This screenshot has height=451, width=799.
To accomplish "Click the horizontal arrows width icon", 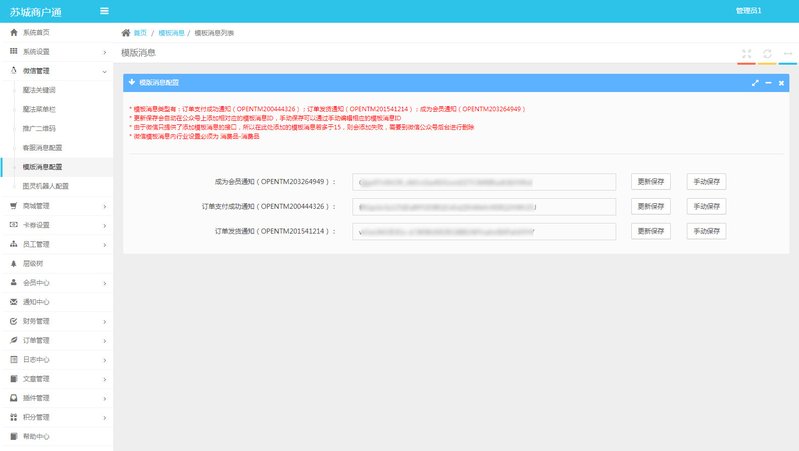I will click(x=788, y=53).
